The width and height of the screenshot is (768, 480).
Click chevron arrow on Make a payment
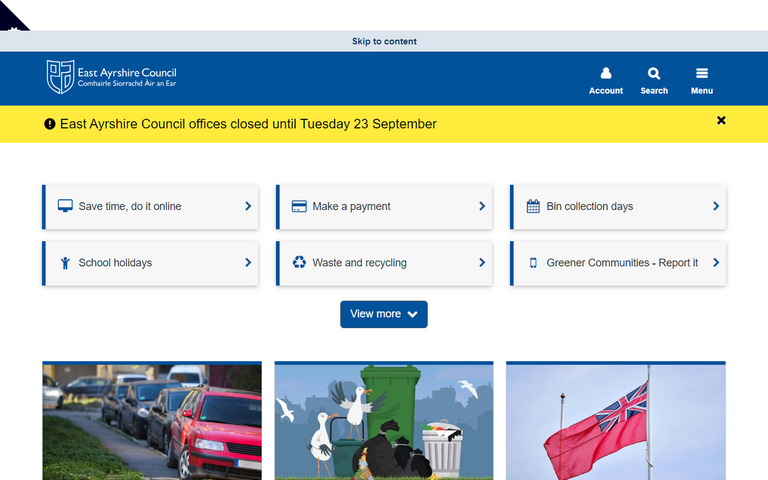click(x=482, y=206)
